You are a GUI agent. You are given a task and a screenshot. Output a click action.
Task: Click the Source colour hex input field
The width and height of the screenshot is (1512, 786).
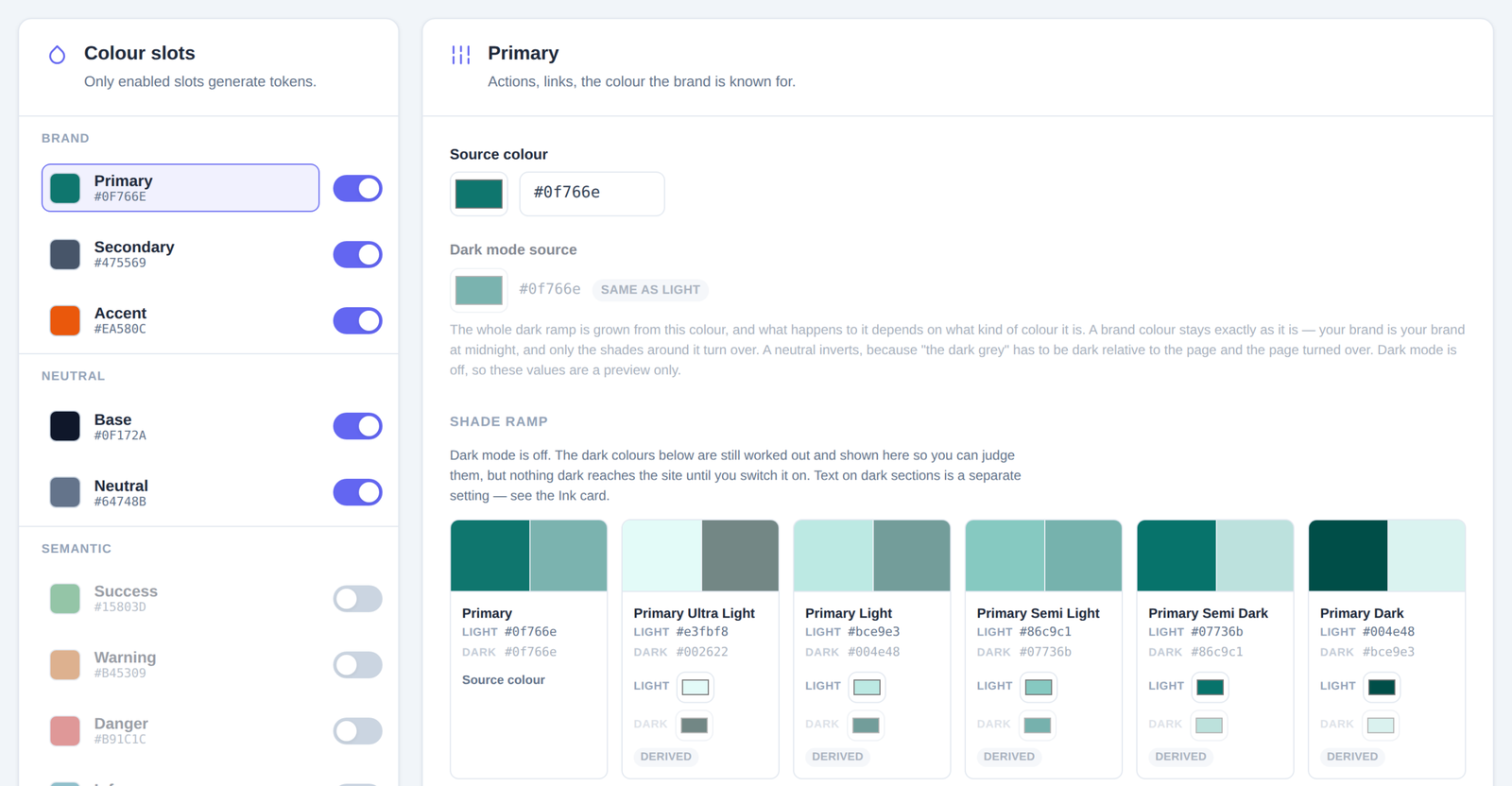click(x=592, y=194)
